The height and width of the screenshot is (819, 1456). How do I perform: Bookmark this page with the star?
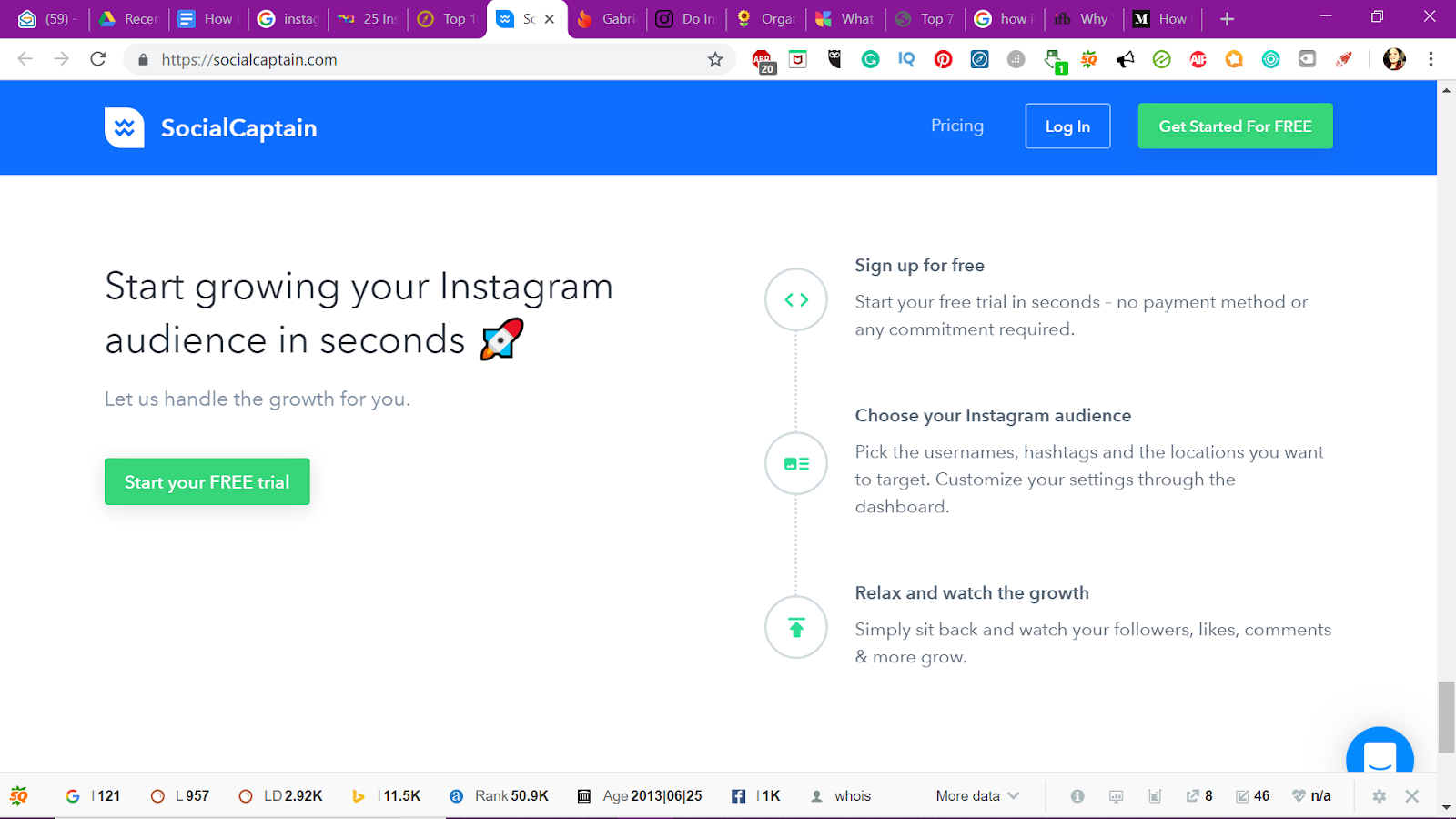pos(715,59)
